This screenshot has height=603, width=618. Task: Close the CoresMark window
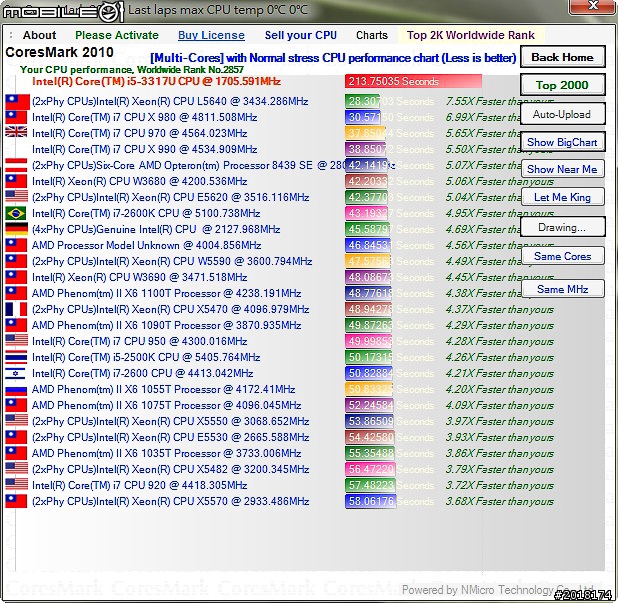[592, 6]
